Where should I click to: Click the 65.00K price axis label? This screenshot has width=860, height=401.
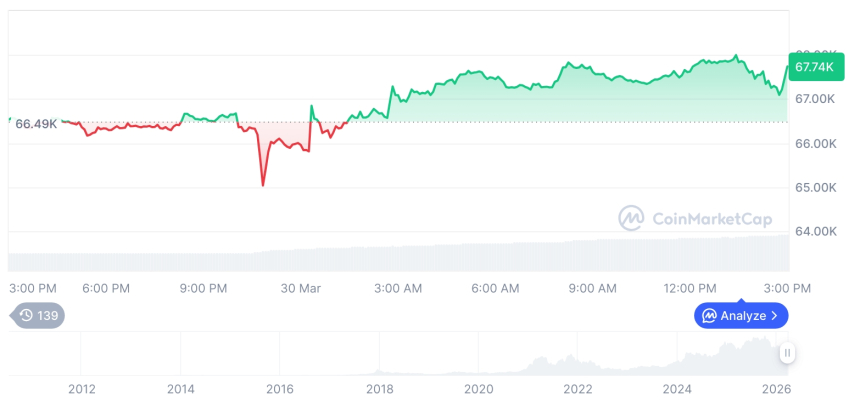[x=815, y=188]
